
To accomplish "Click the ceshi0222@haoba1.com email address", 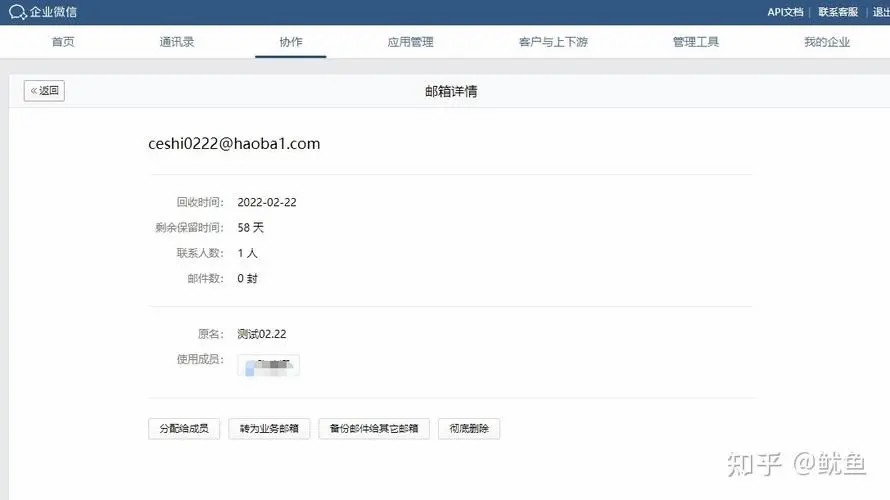I will tap(234, 144).
